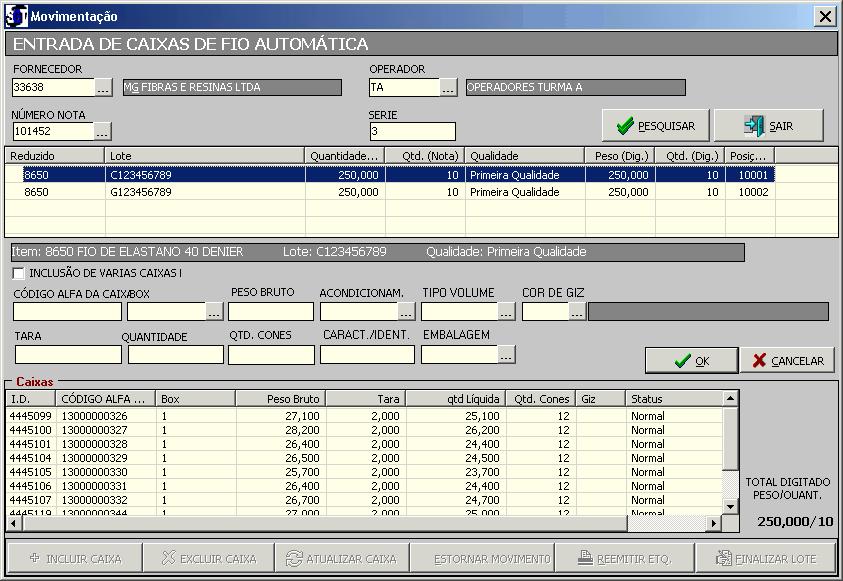Screen dimensions: 843x581
Task: Click the Peso Bruto column header in Caixas
Action: tap(280, 399)
